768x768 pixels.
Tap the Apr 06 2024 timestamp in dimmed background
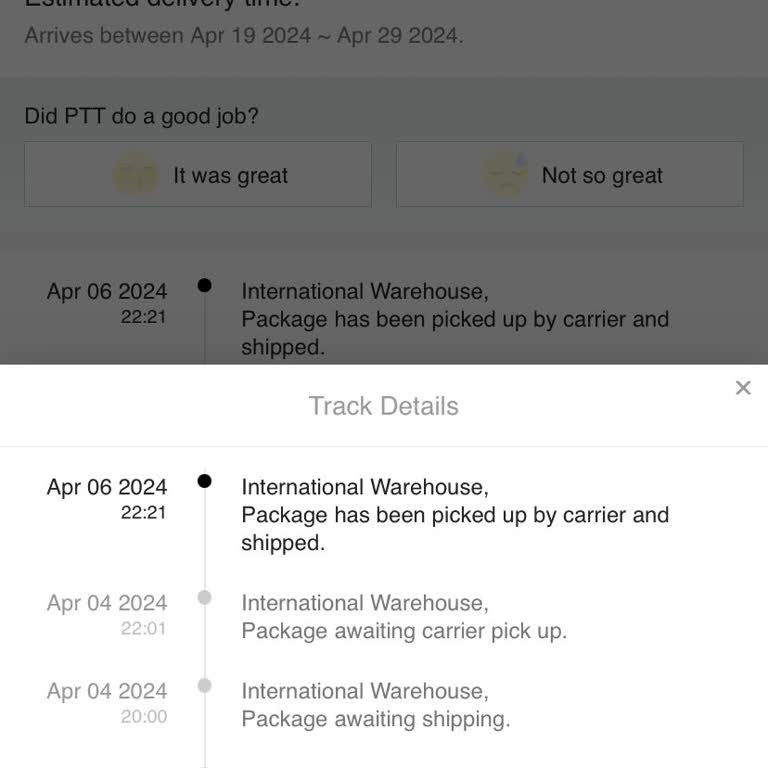(x=107, y=302)
